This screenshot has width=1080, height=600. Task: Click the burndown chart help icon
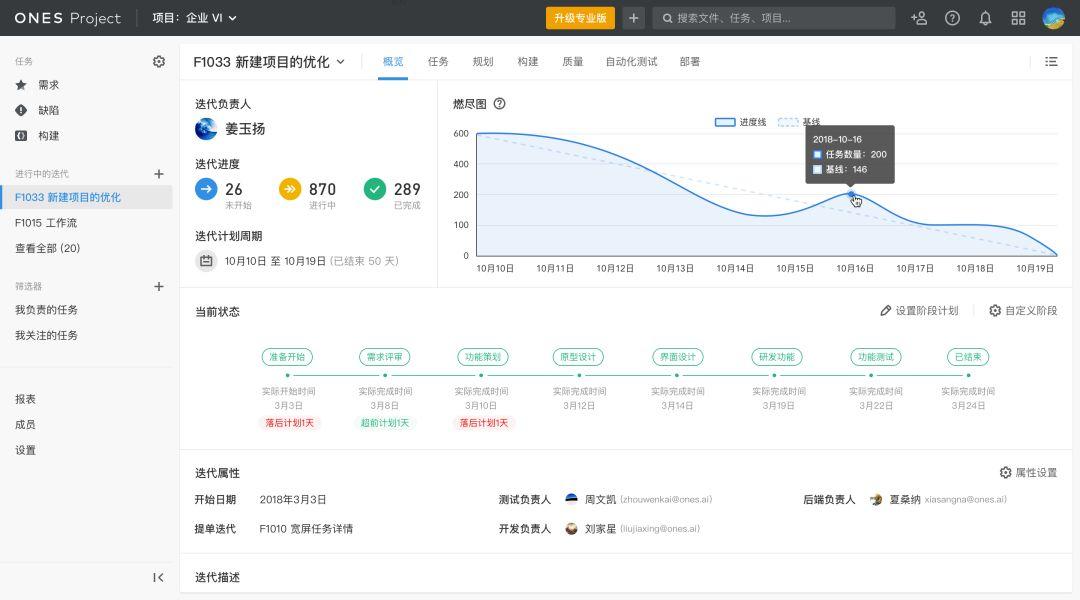pos(499,103)
